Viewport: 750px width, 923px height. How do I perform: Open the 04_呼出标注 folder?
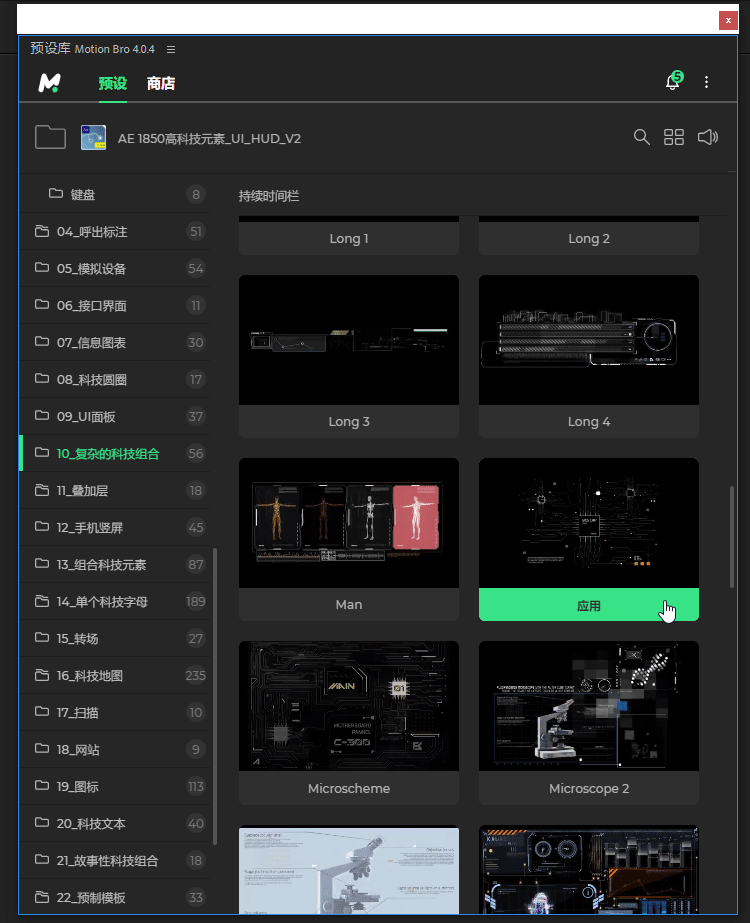coord(115,231)
